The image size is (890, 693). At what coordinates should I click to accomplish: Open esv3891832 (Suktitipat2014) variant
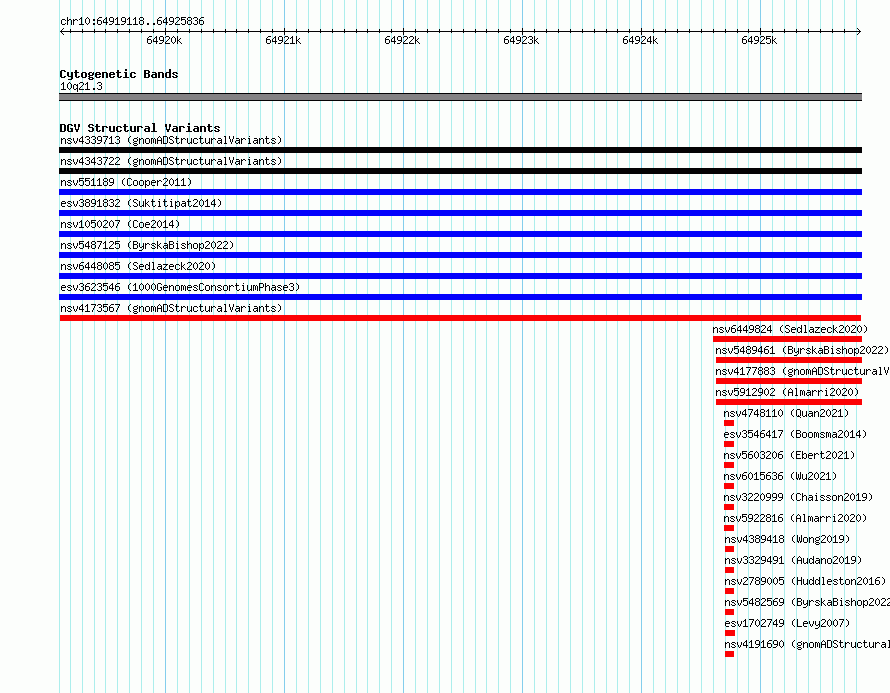pos(141,203)
